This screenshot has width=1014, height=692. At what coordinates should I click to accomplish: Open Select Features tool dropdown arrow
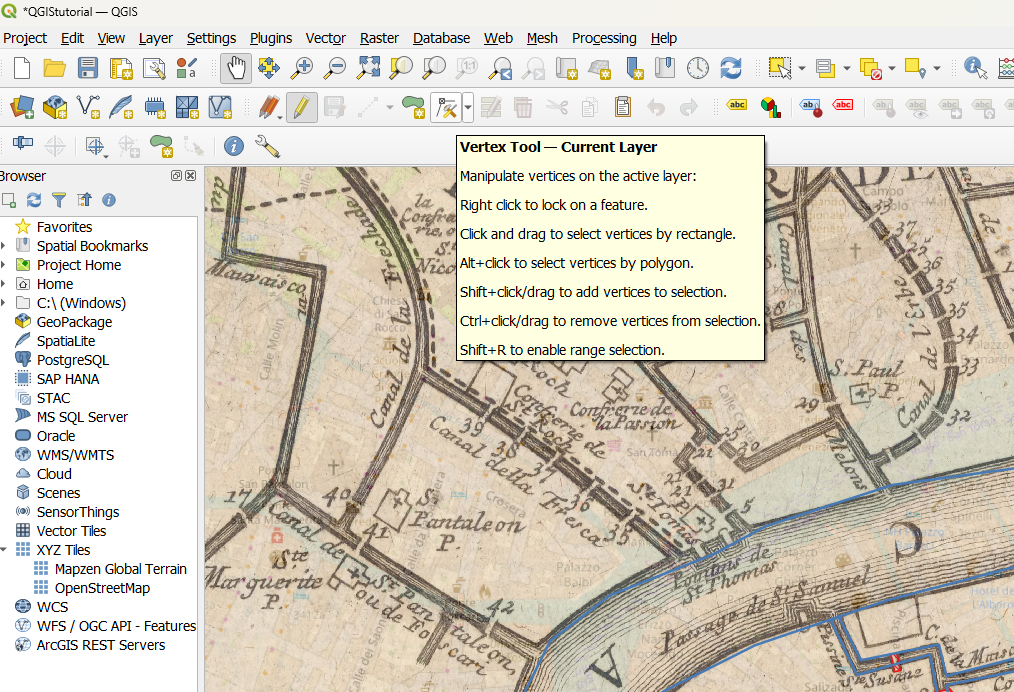(x=802, y=68)
